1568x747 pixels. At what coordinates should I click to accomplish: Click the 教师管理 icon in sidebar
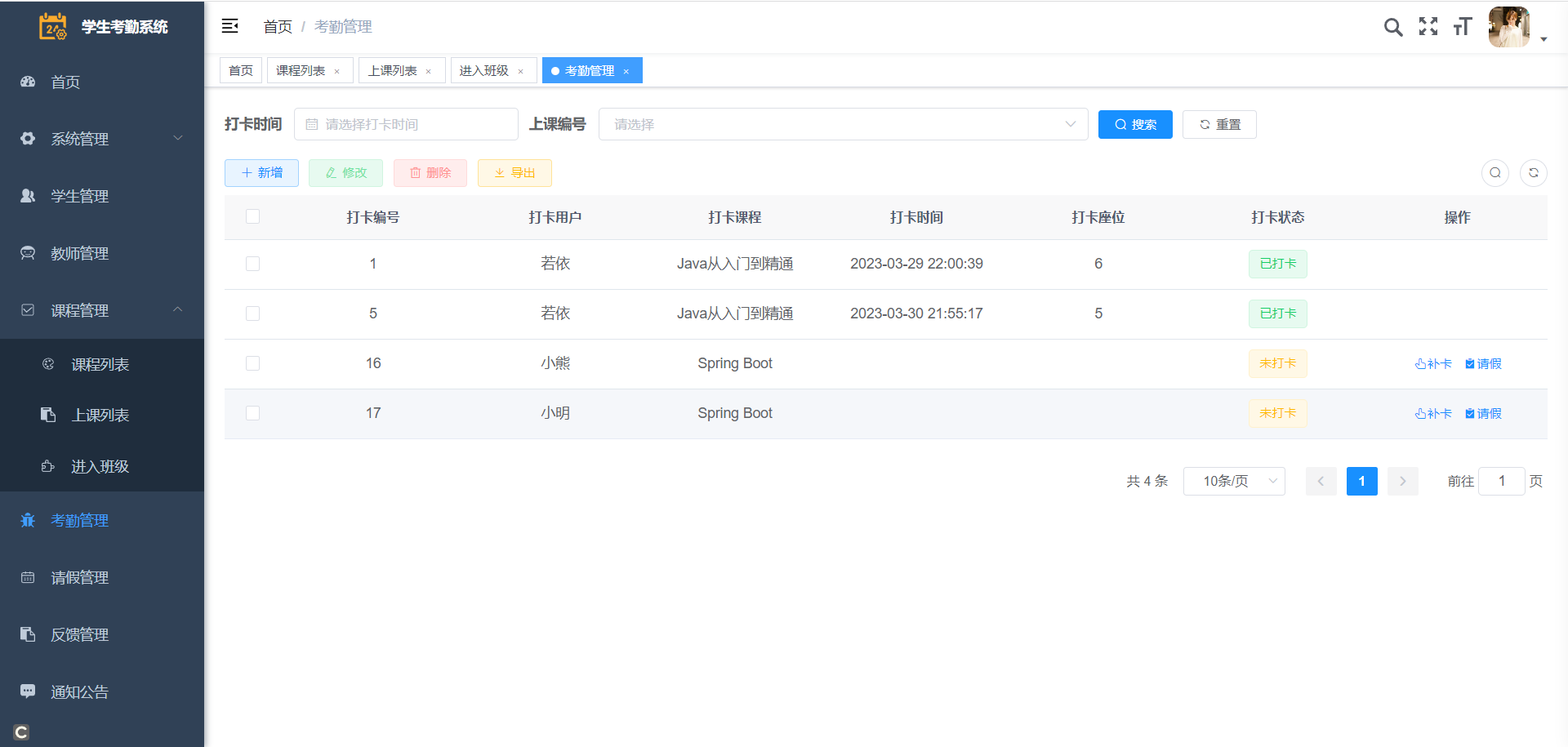coord(28,253)
